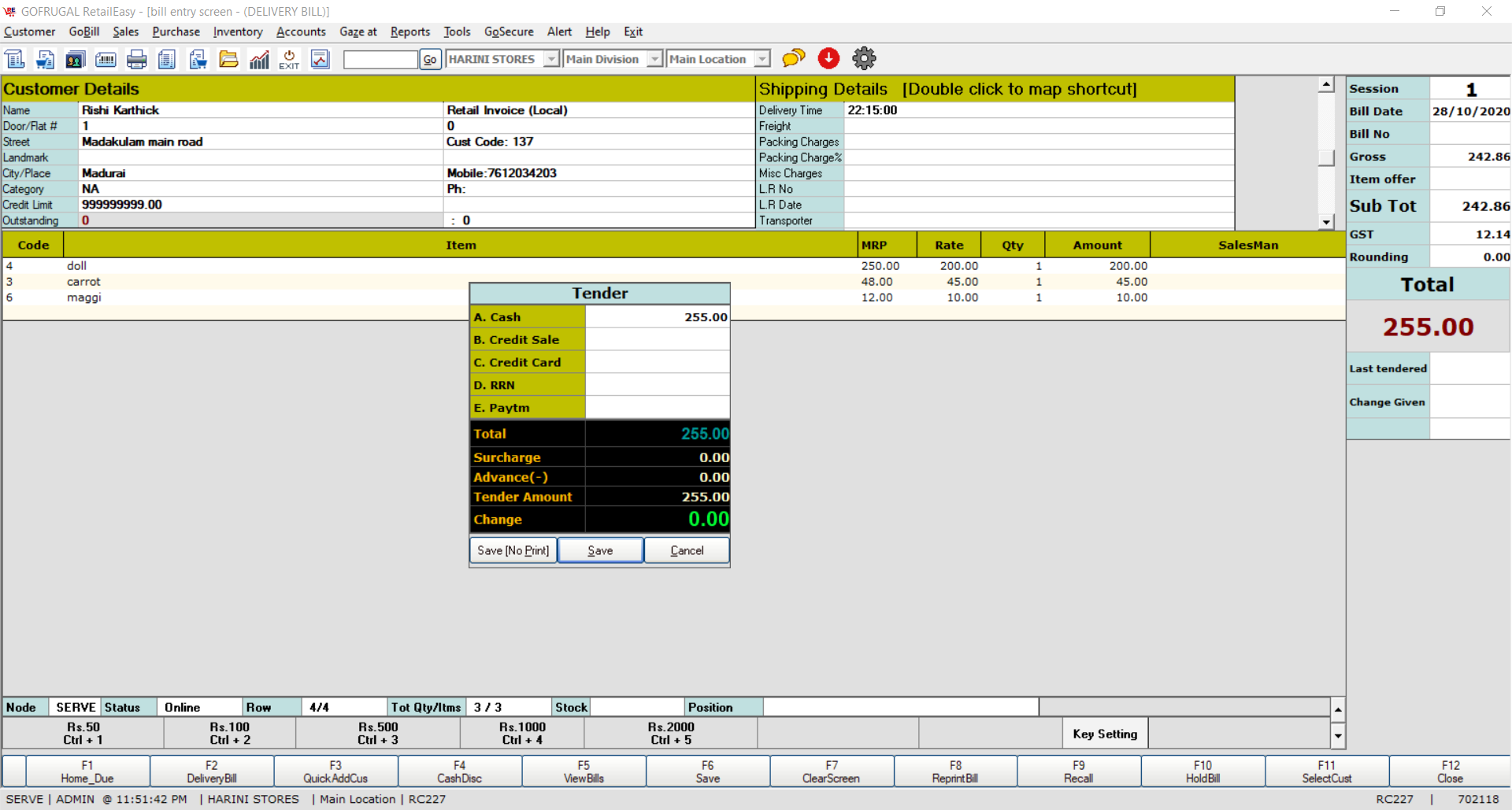Click the Rs.500 Ctrl+3 denomination button
The height and width of the screenshot is (810, 1512).
378,734
